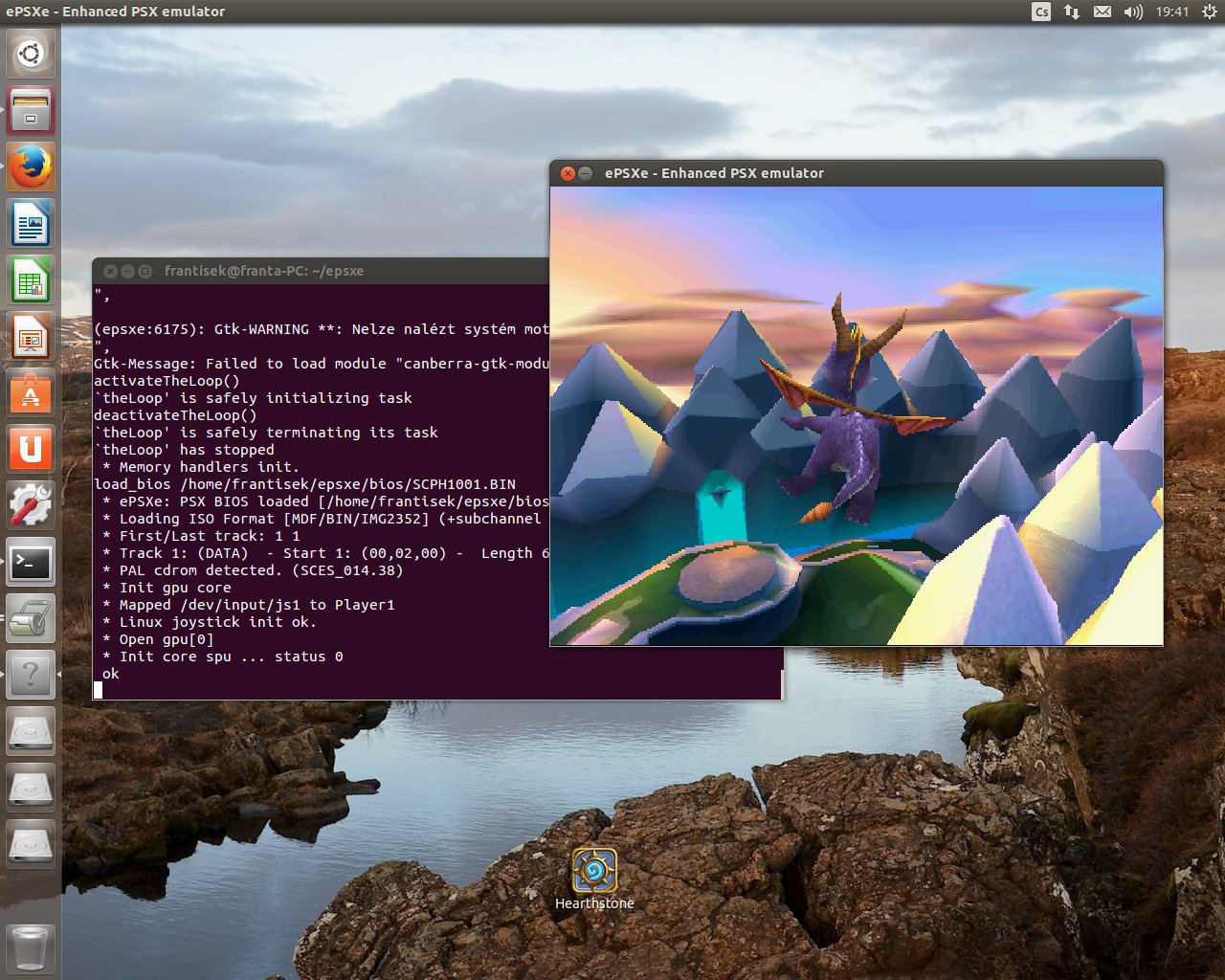Viewport: 1225px width, 980px height.
Task: Minimize the ePSXe game window
Action: point(585,173)
